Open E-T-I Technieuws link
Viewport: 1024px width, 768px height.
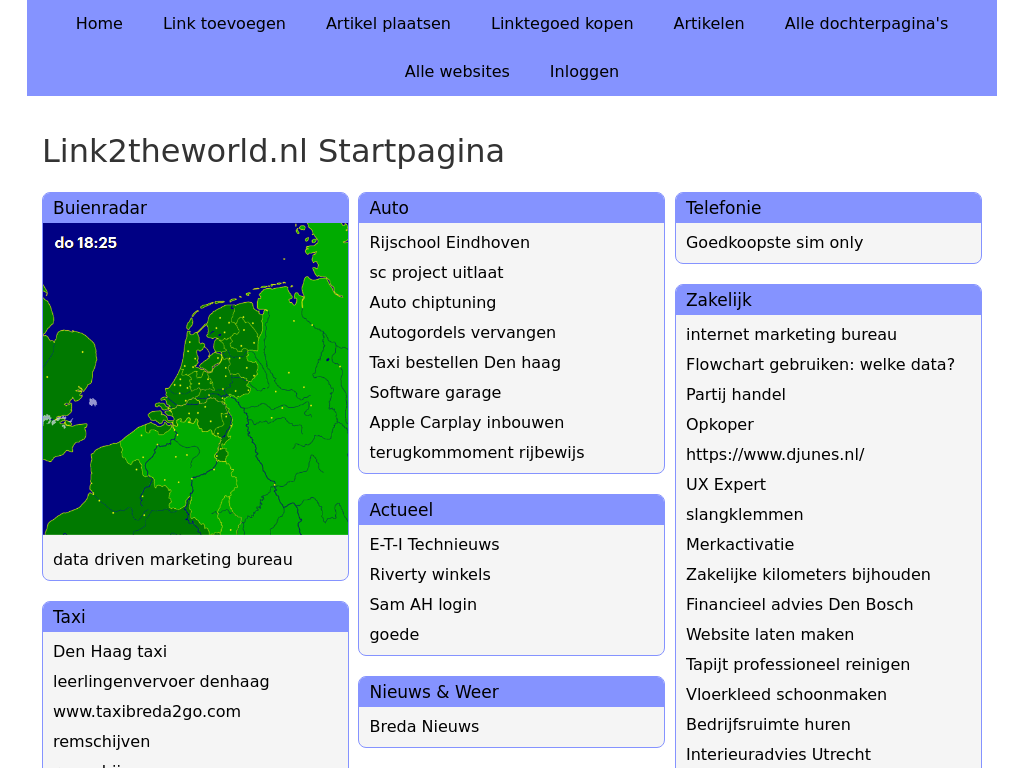(434, 544)
